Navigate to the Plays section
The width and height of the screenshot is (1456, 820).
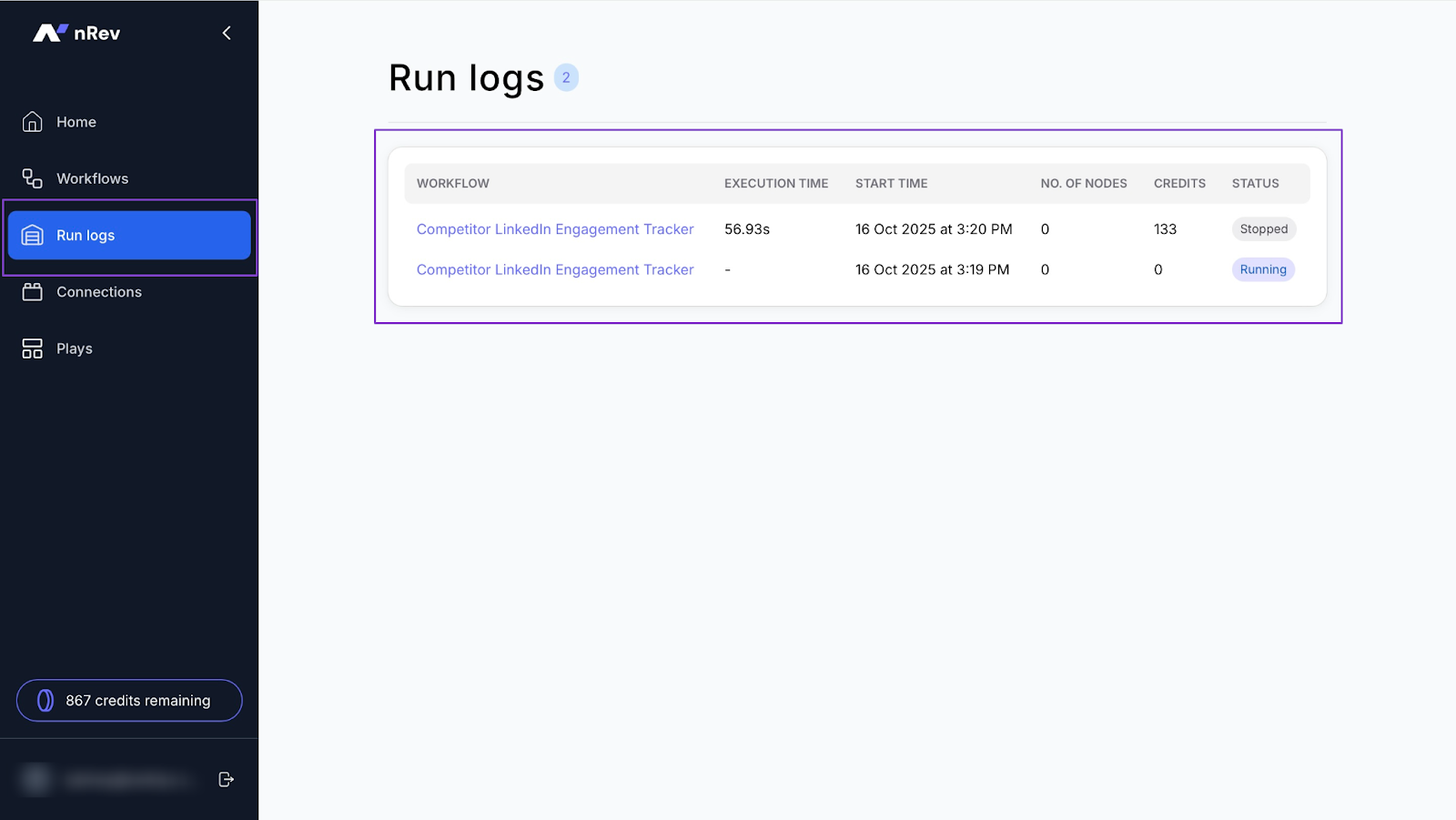(x=74, y=348)
